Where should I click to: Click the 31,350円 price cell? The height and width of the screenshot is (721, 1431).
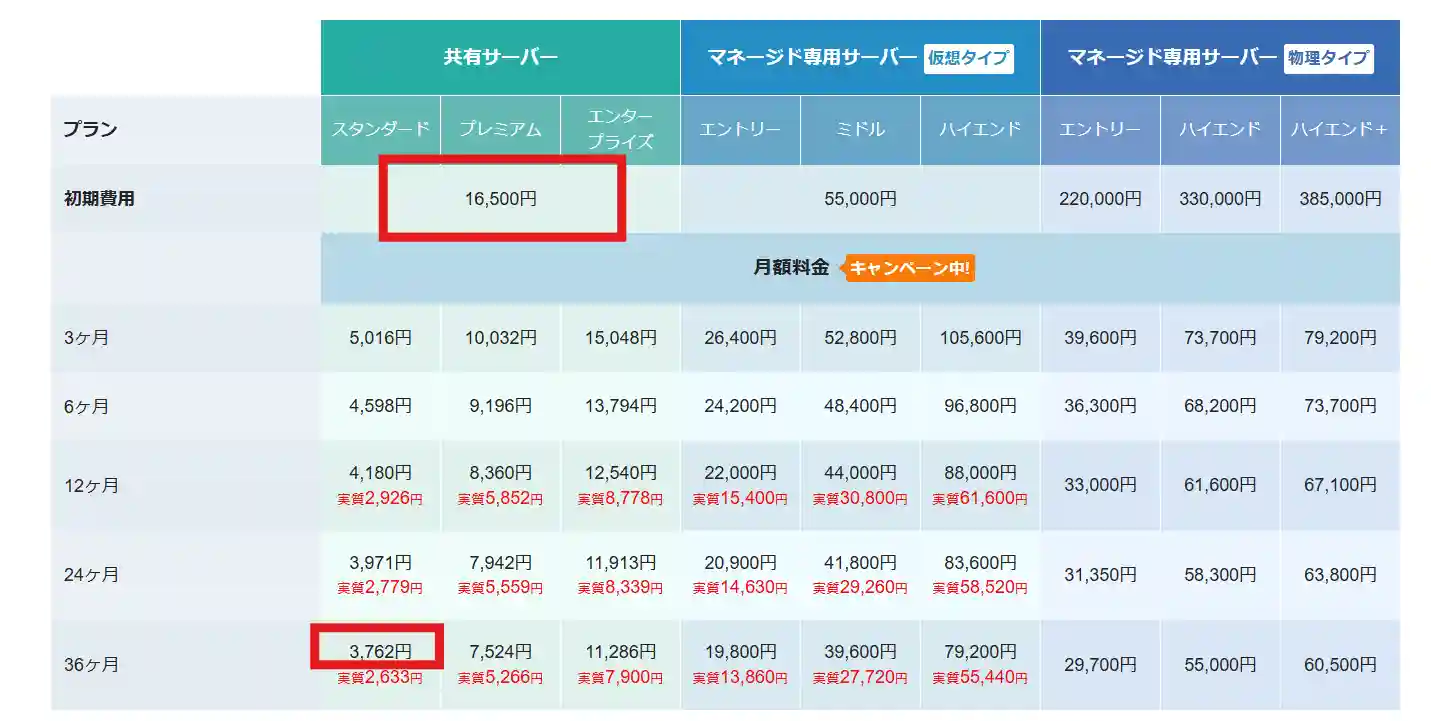point(1100,575)
